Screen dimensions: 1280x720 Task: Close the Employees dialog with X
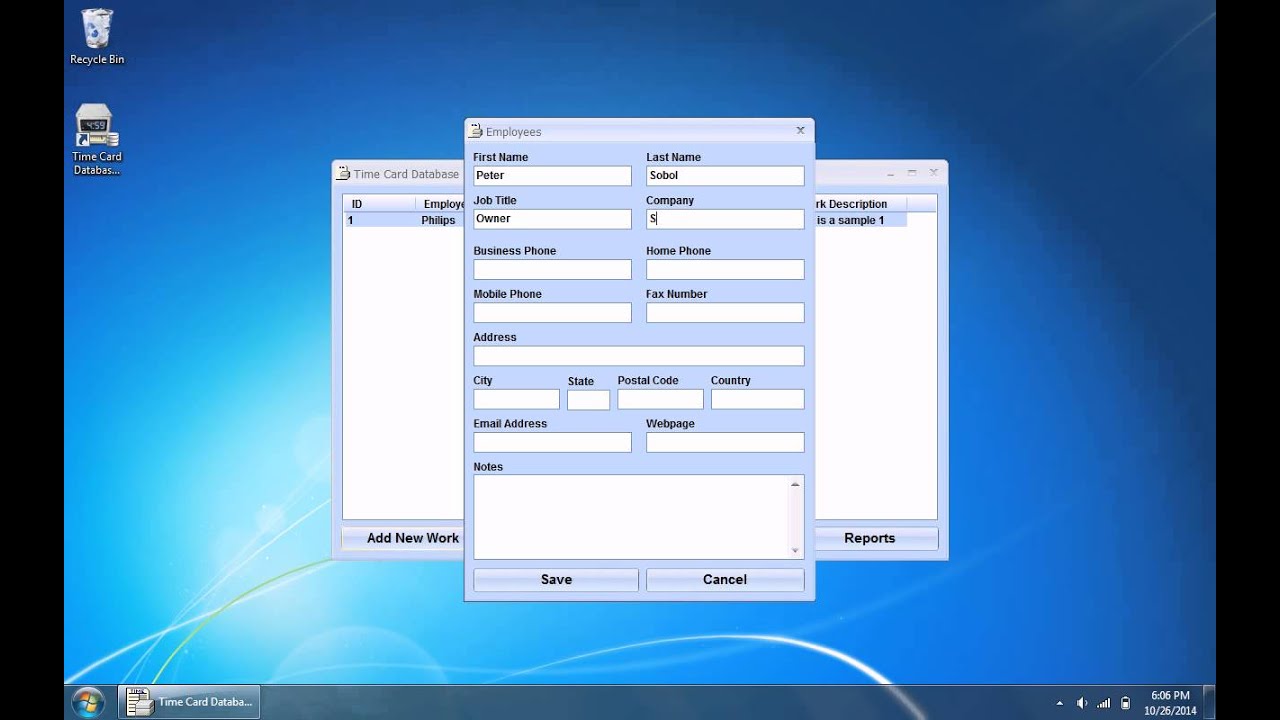pos(800,130)
